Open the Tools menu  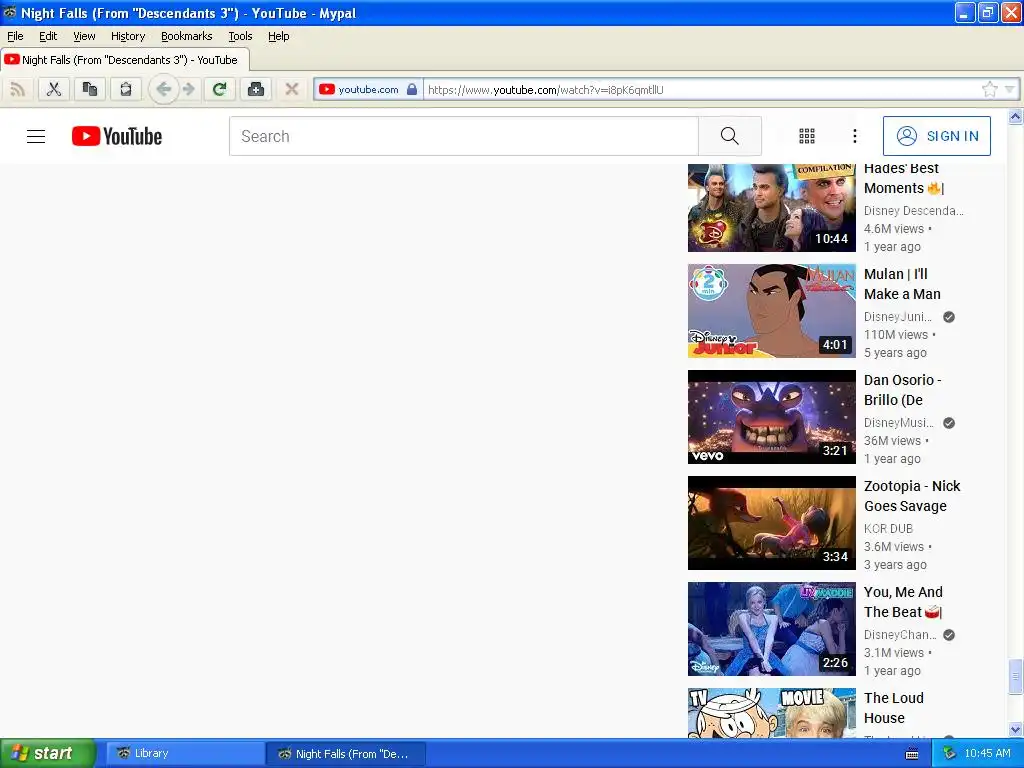[x=240, y=36]
